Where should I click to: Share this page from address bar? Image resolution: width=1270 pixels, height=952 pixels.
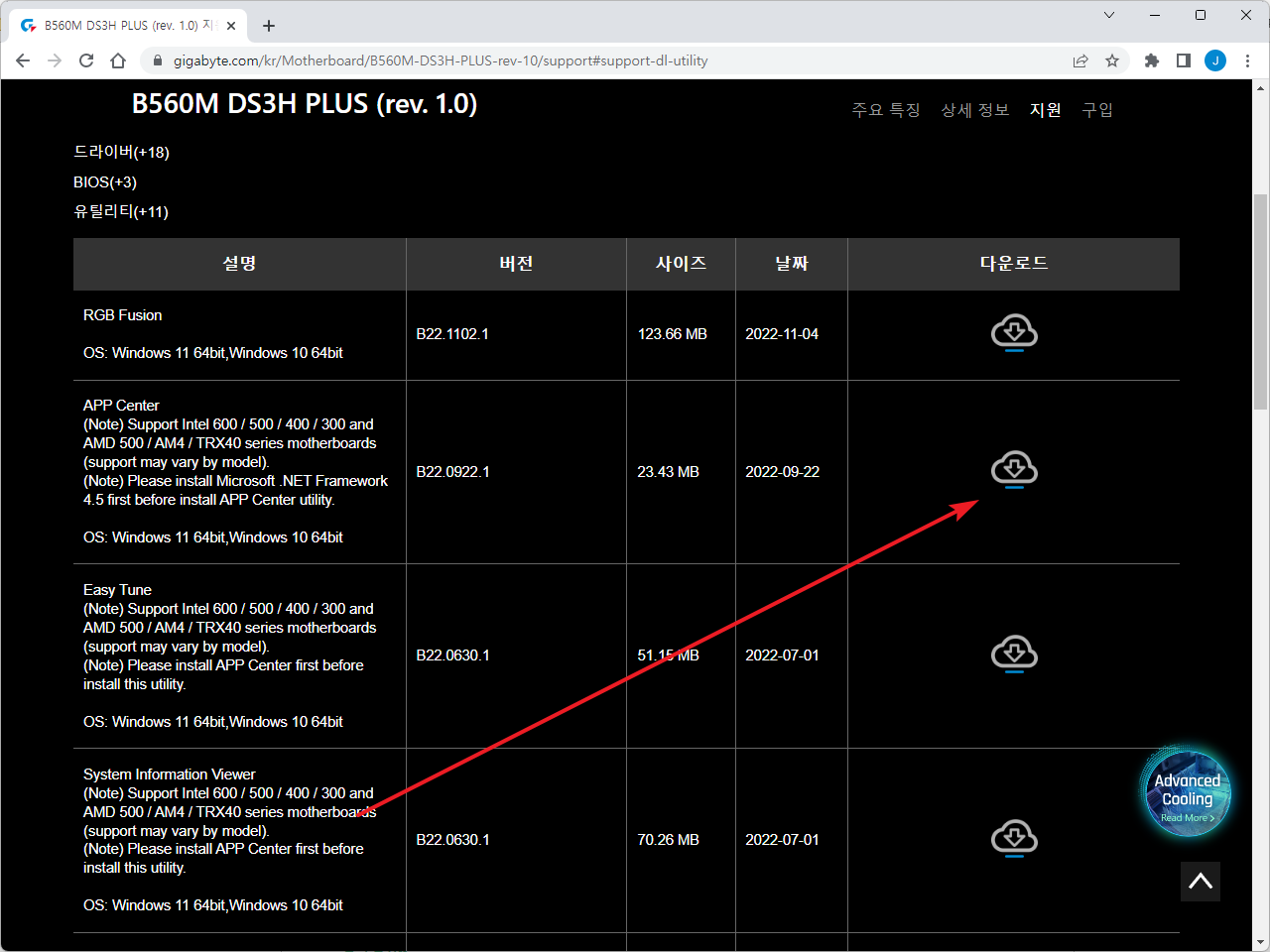point(1080,60)
